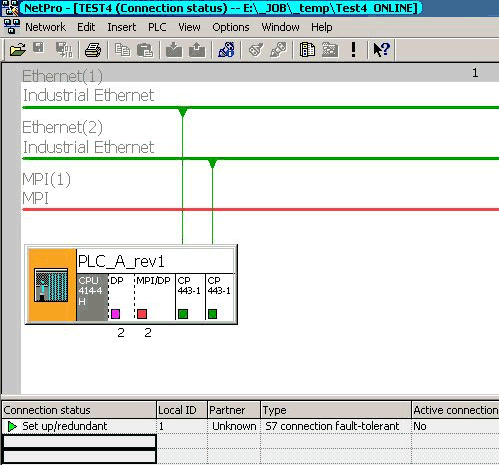Click the S7 connection fault-tolerant cell
The height and width of the screenshot is (465, 499).
[336, 426]
